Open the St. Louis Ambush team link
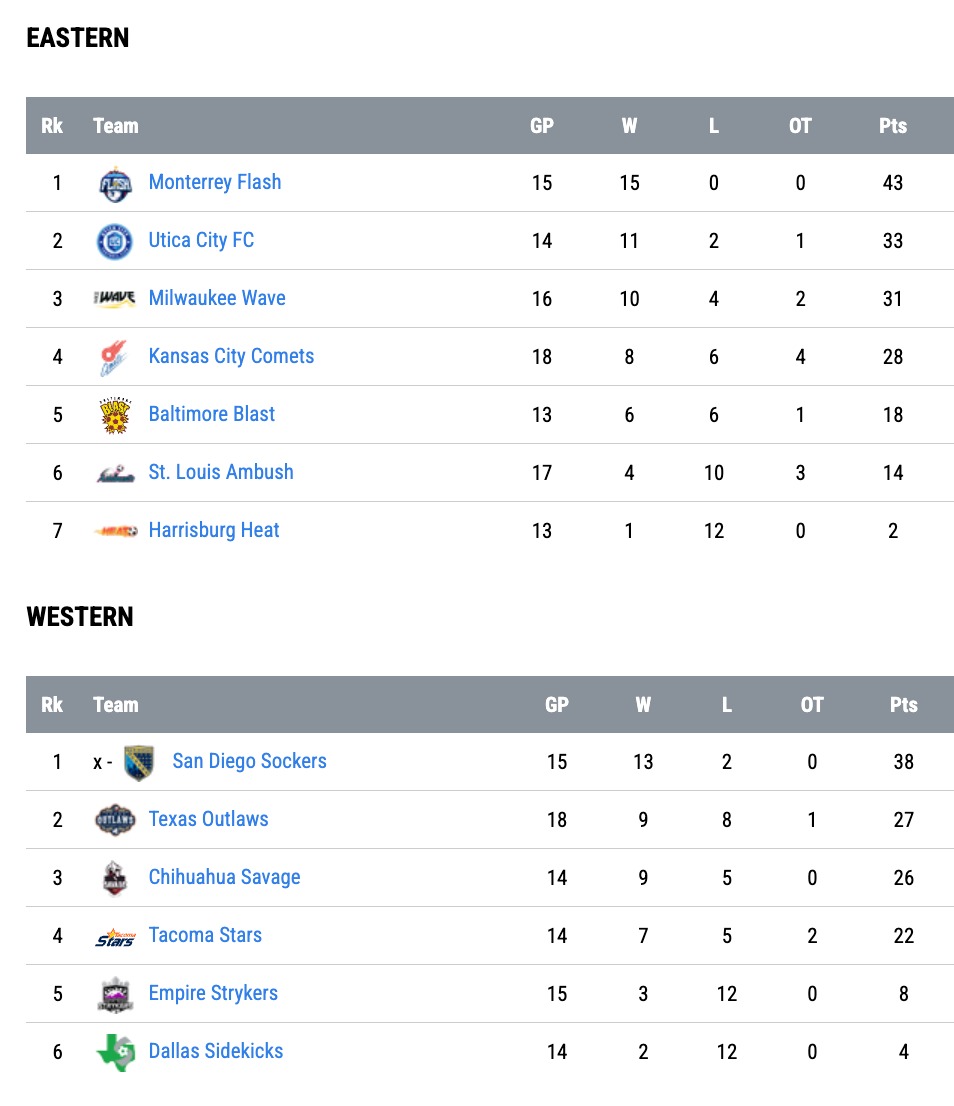This screenshot has width=954, height=1106. coord(221,472)
